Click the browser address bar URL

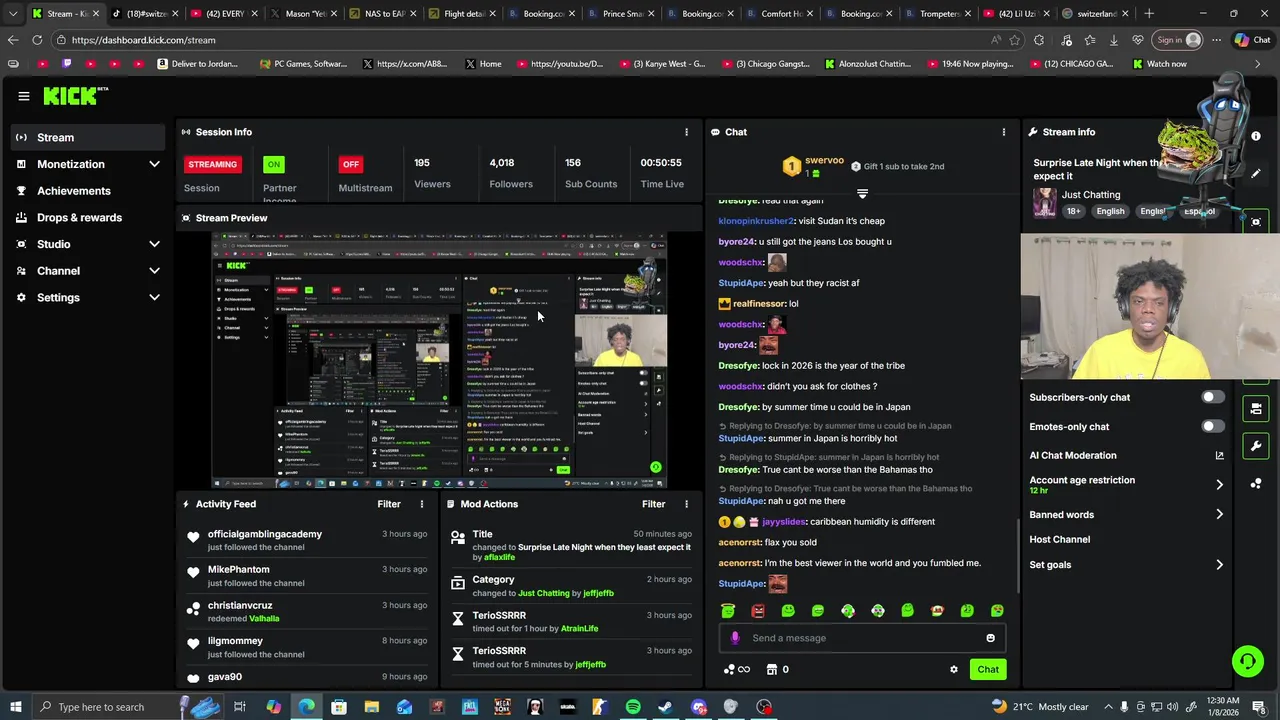(x=143, y=40)
